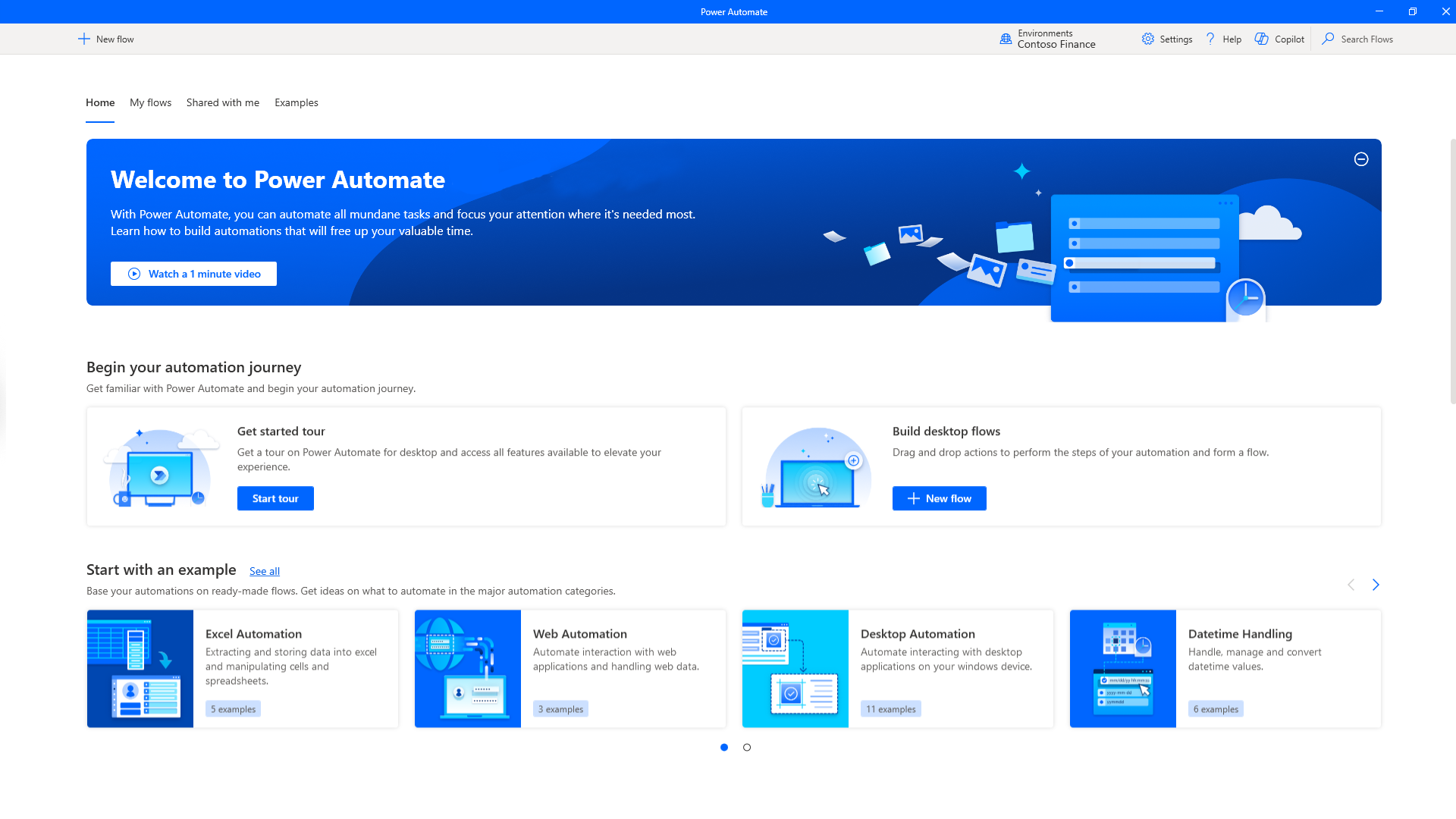This screenshot has width=1456, height=819.
Task: Open the Excel Automation example thumbnail image
Action: point(140,668)
